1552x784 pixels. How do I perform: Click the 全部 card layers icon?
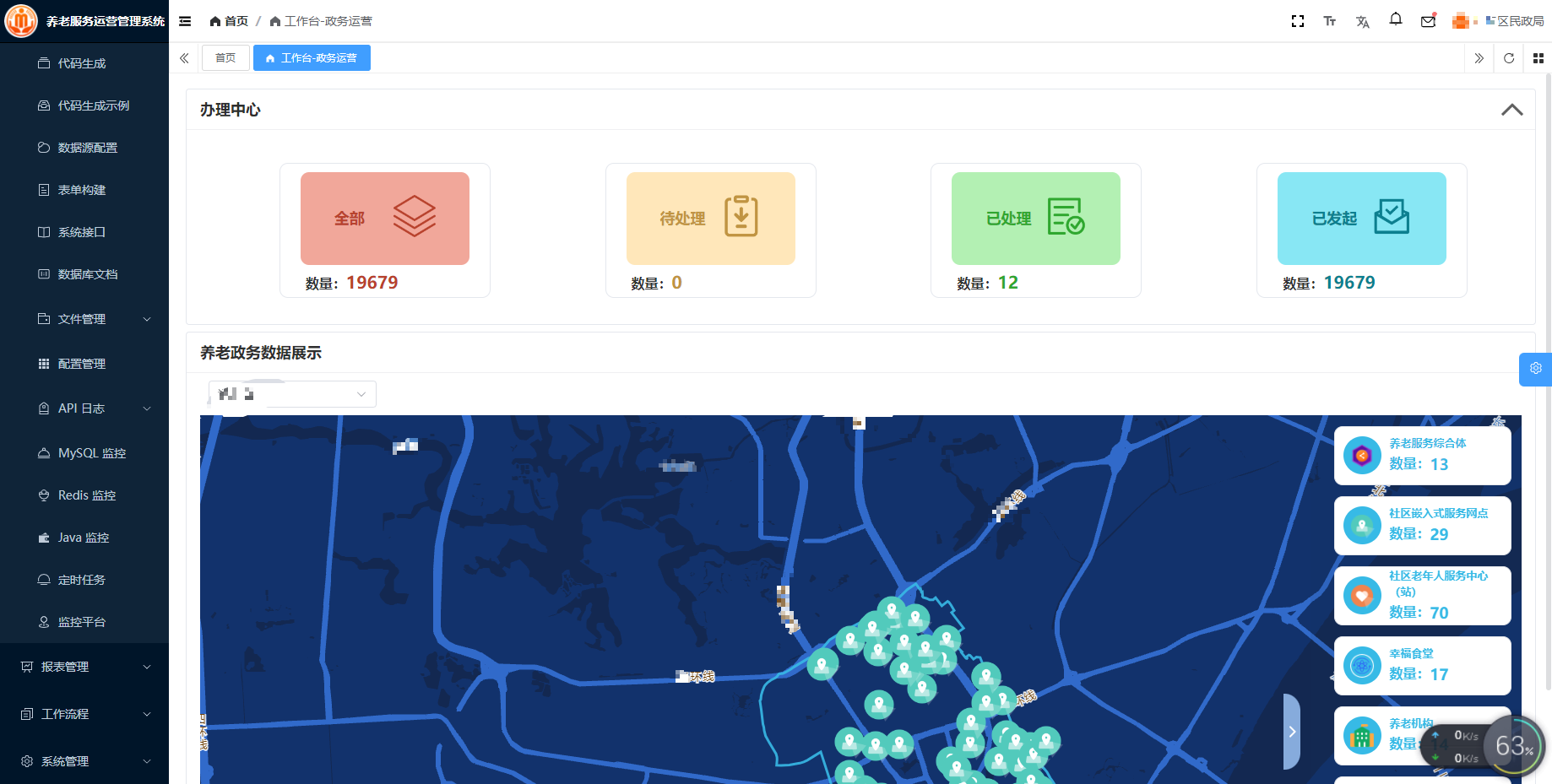pyautogui.click(x=415, y=216)
